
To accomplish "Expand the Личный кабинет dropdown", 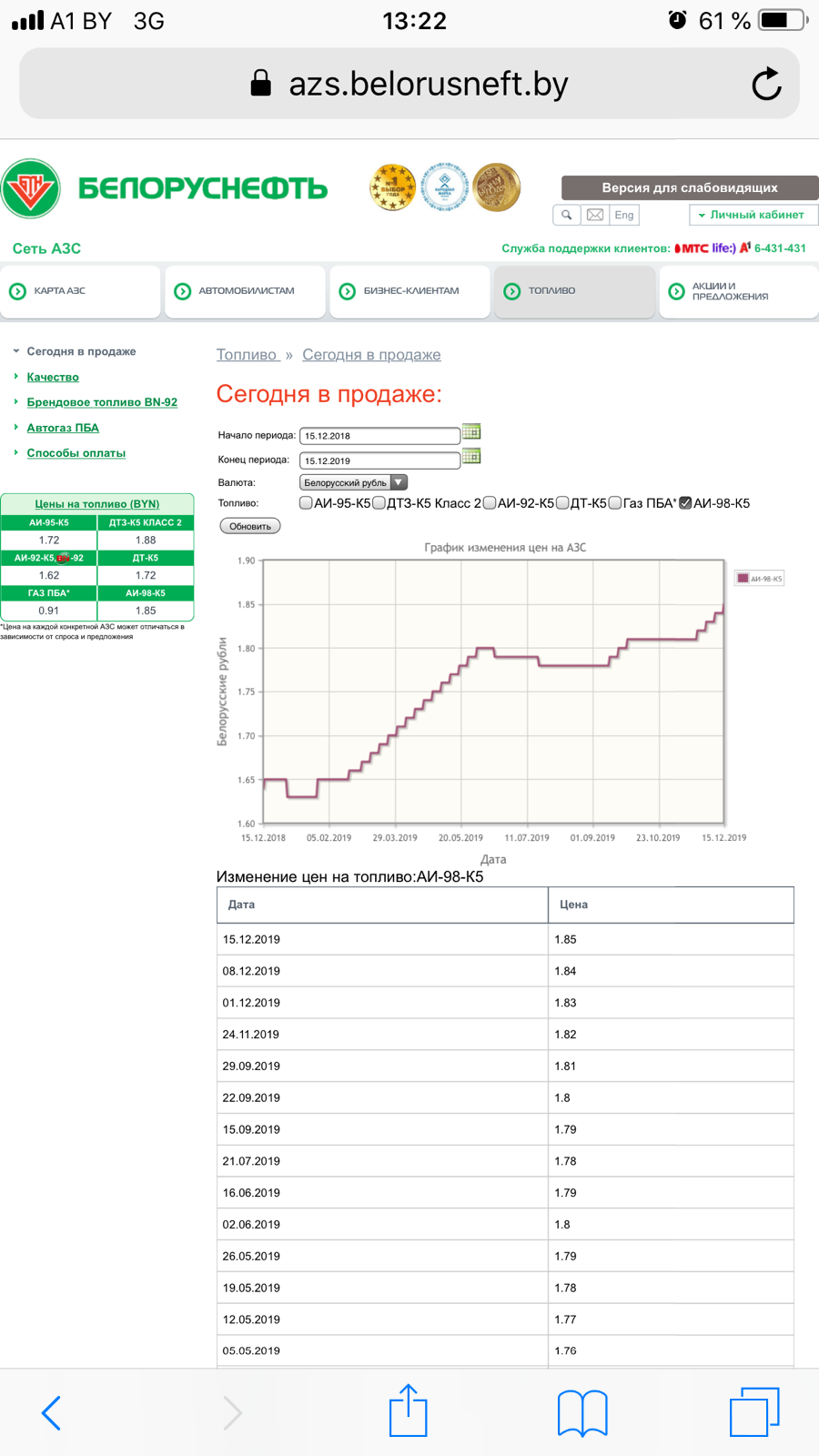I will (753, 215).
